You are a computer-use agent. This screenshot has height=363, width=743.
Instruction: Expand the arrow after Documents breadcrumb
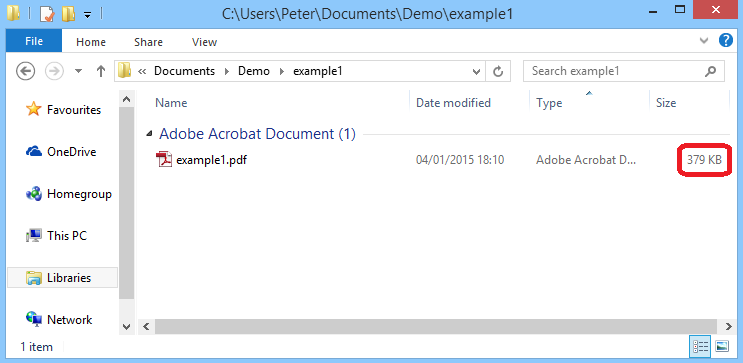(x=227, y=72)
